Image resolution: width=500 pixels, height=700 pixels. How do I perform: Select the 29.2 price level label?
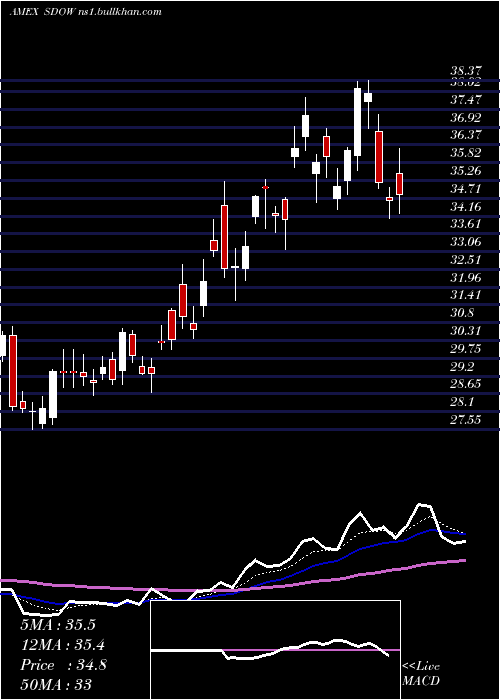click(x=462, y=367)
